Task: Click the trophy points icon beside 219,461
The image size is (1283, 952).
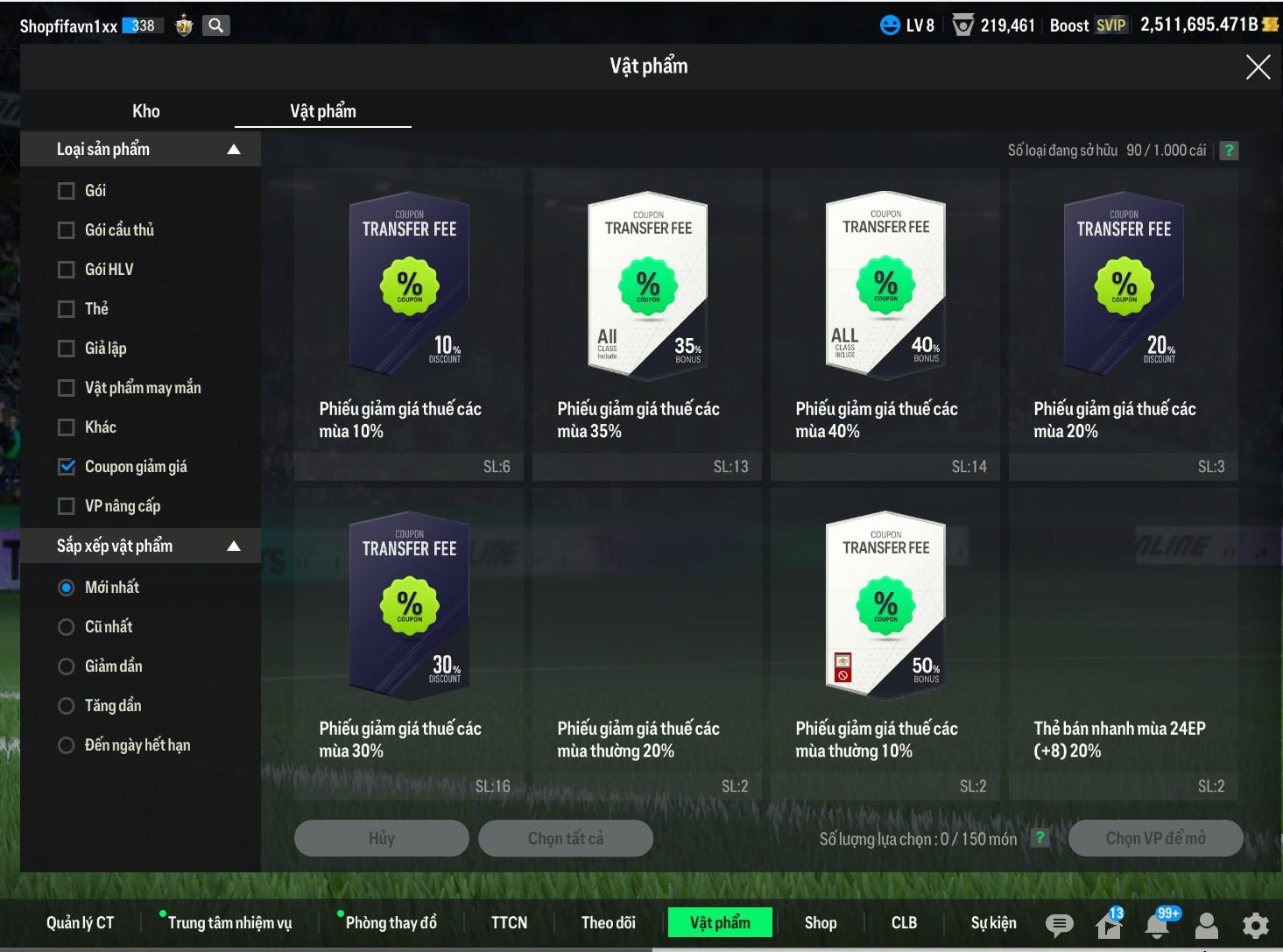Action: pyautogui.click(x=962, y=25)
